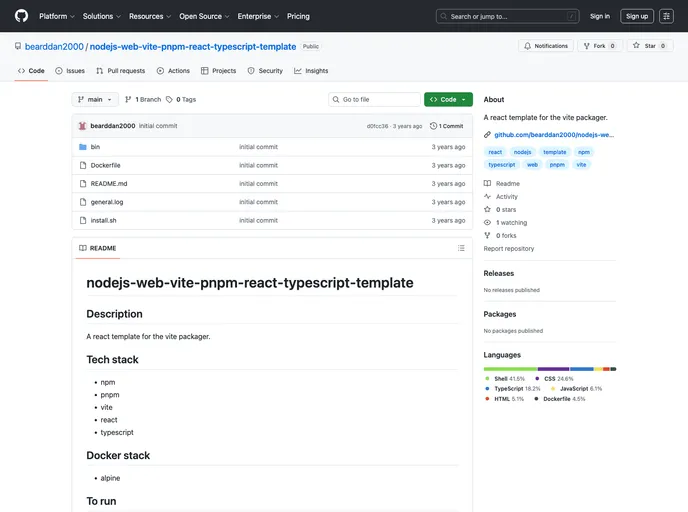Click the Dockerfile file icon

click(x=82, y=165)
